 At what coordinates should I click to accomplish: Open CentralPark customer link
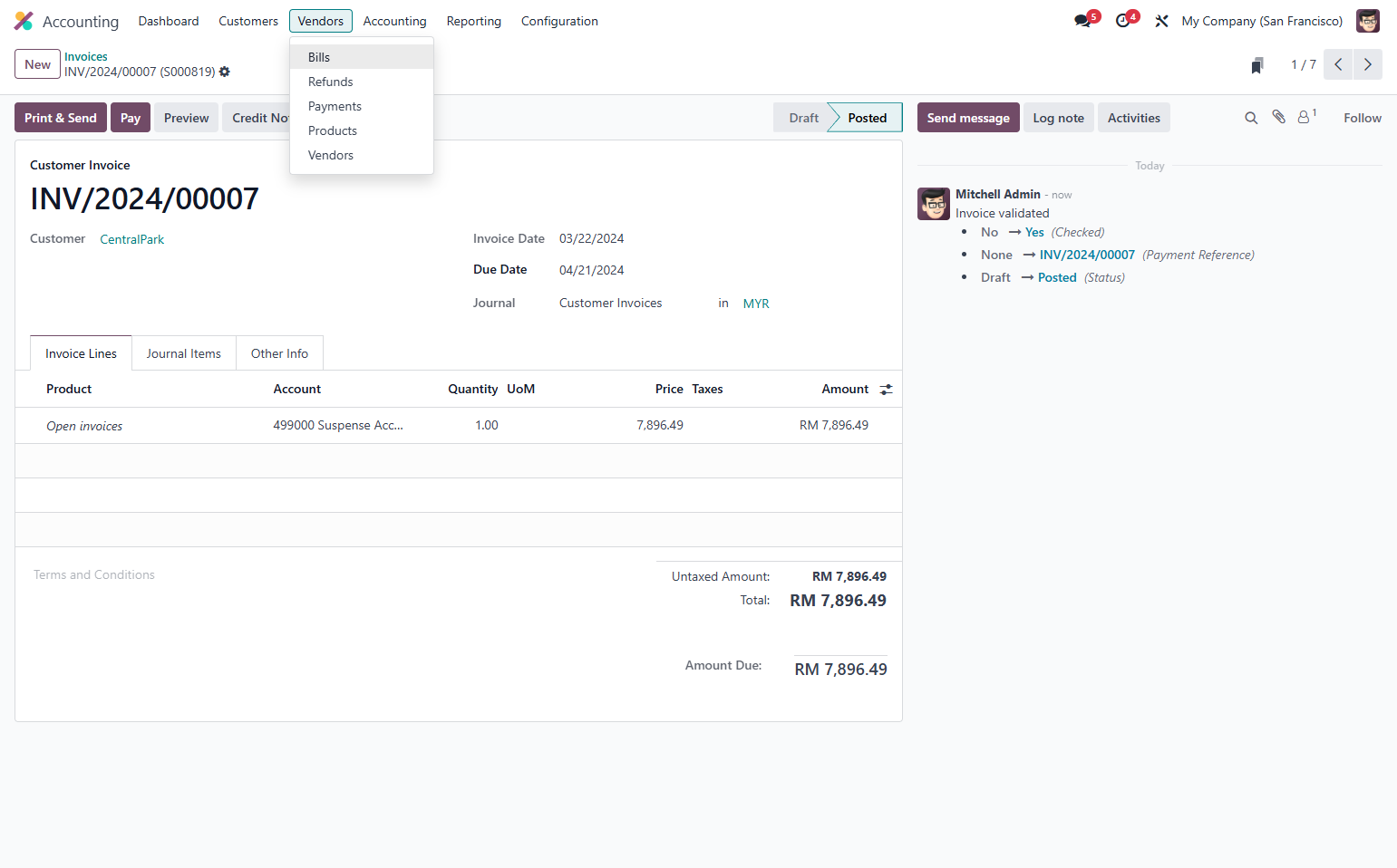(132, 239)
